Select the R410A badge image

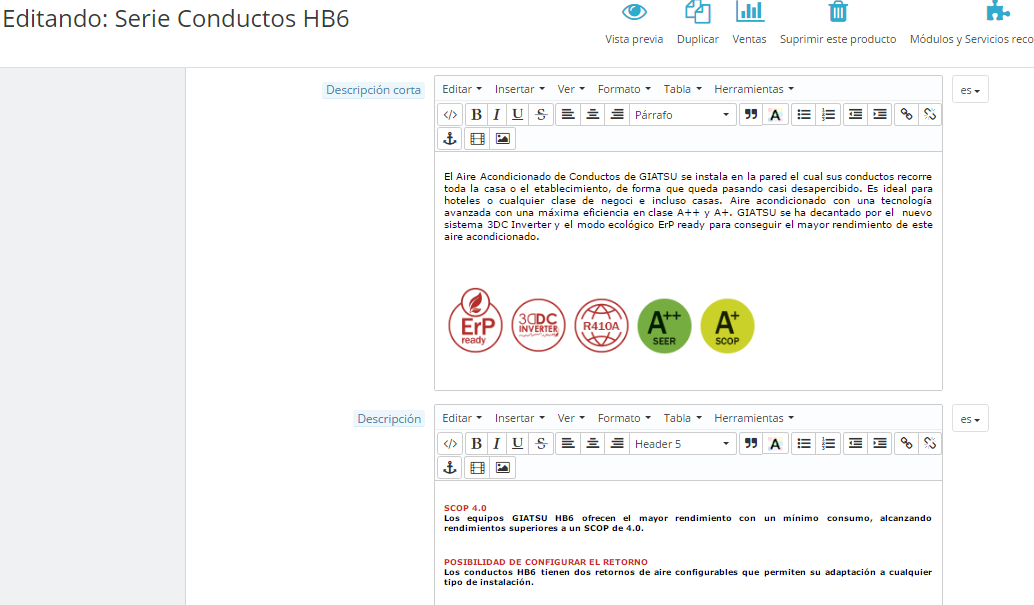coord(601,325)
